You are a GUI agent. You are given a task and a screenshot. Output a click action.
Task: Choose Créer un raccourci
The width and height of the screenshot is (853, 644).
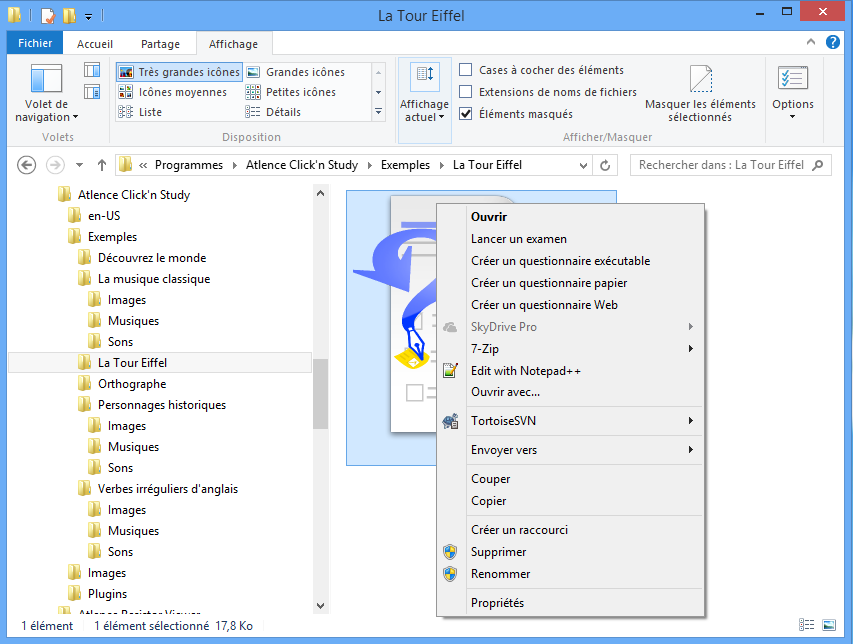[x=570, y=530]
